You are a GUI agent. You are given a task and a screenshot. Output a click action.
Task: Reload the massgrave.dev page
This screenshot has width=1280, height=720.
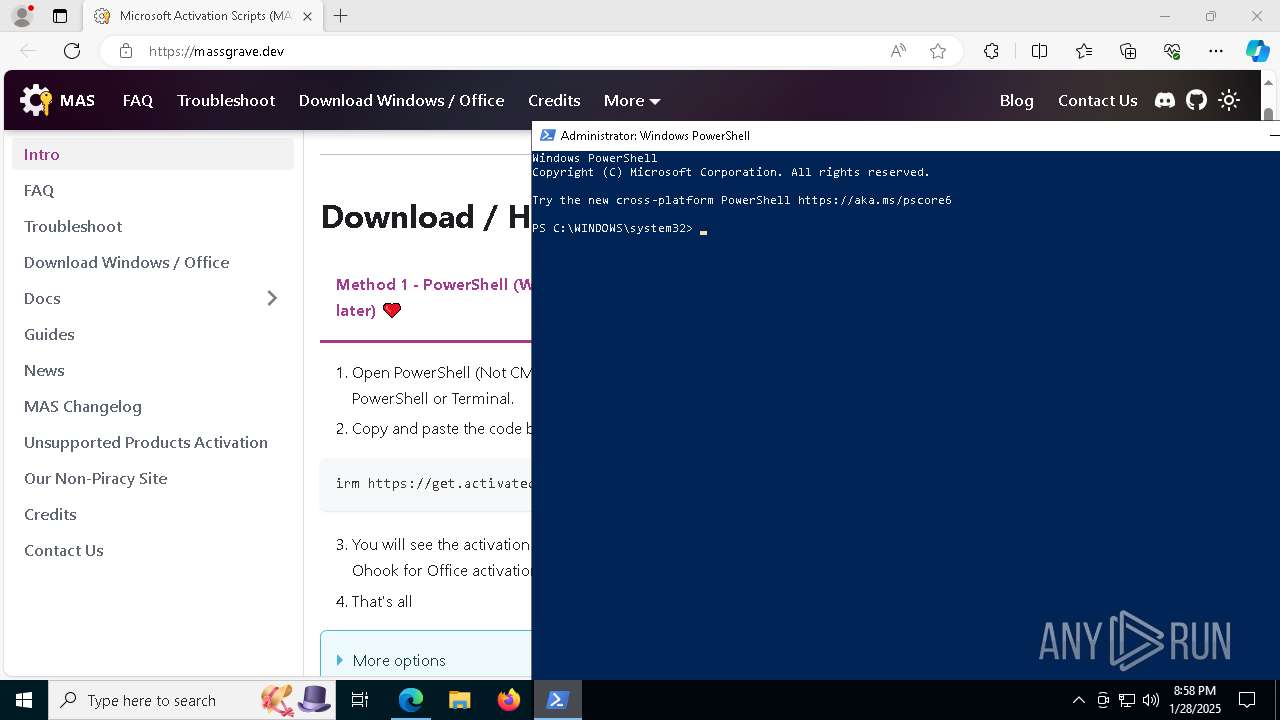72,51
